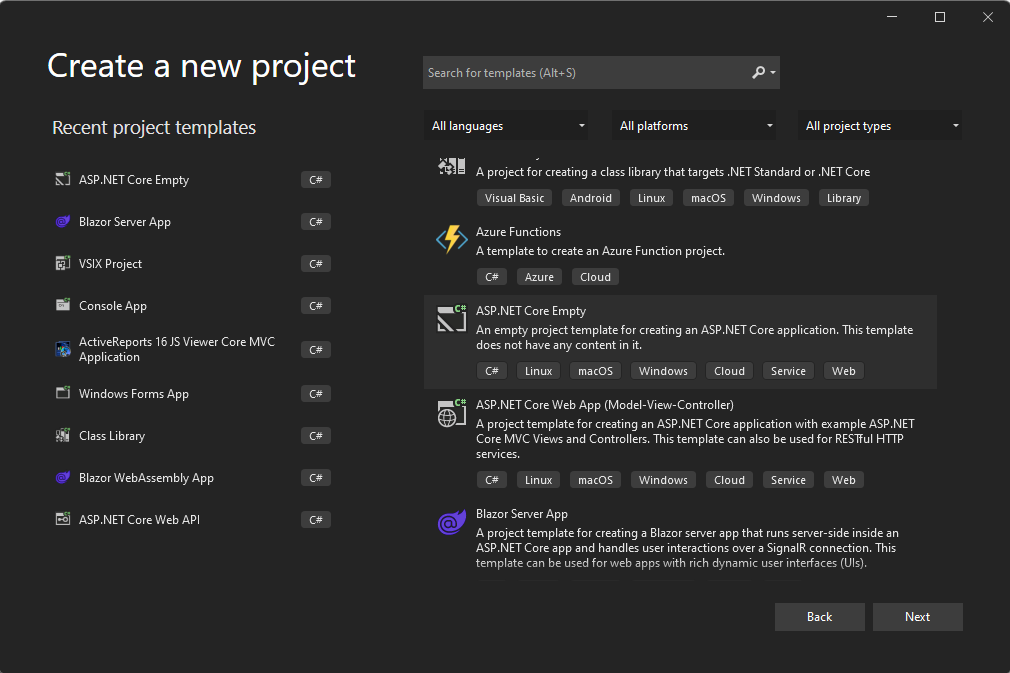Viewport: 1010px width, 673px height.
Task: Click the Azure Functions lightning bolt icon
Action: click(x=451, y=239)
